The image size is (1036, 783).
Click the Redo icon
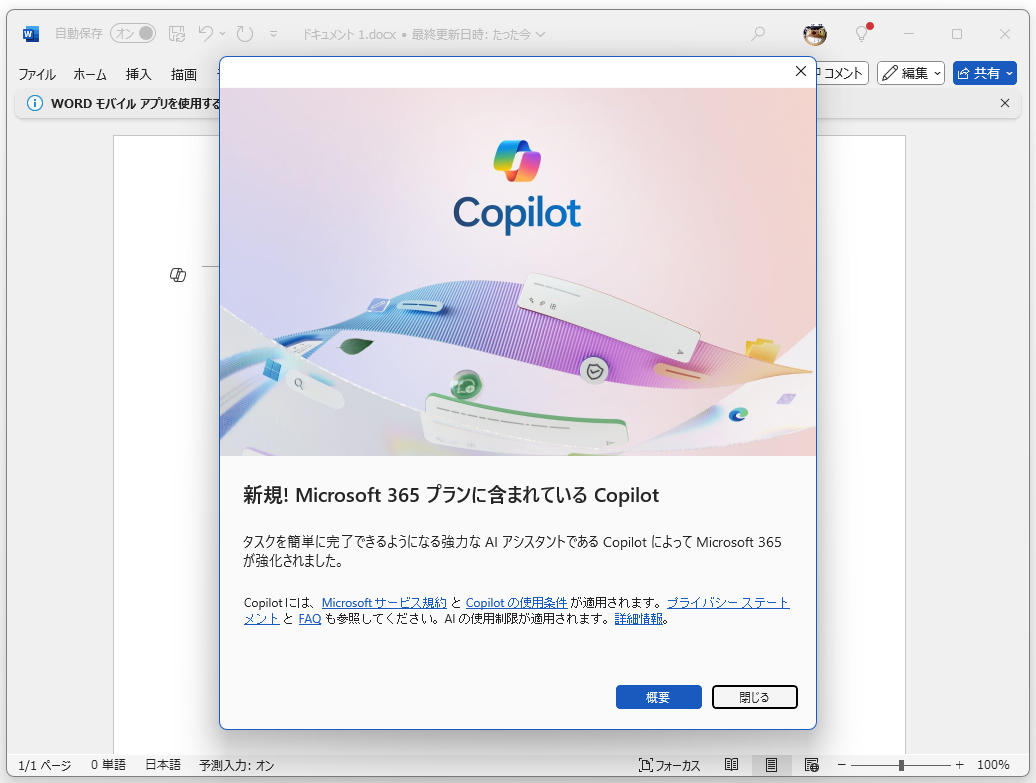pyautogui.click(x=245, y=33)
